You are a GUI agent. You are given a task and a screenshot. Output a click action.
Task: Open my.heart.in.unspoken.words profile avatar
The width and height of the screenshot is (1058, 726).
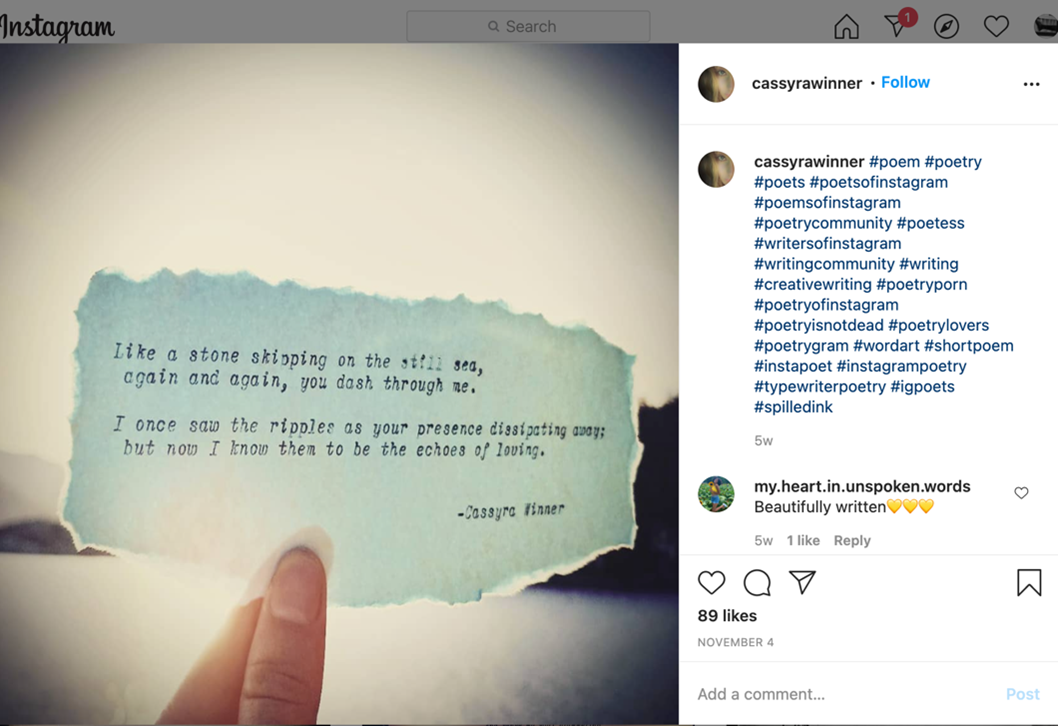(x=716, y=494)
